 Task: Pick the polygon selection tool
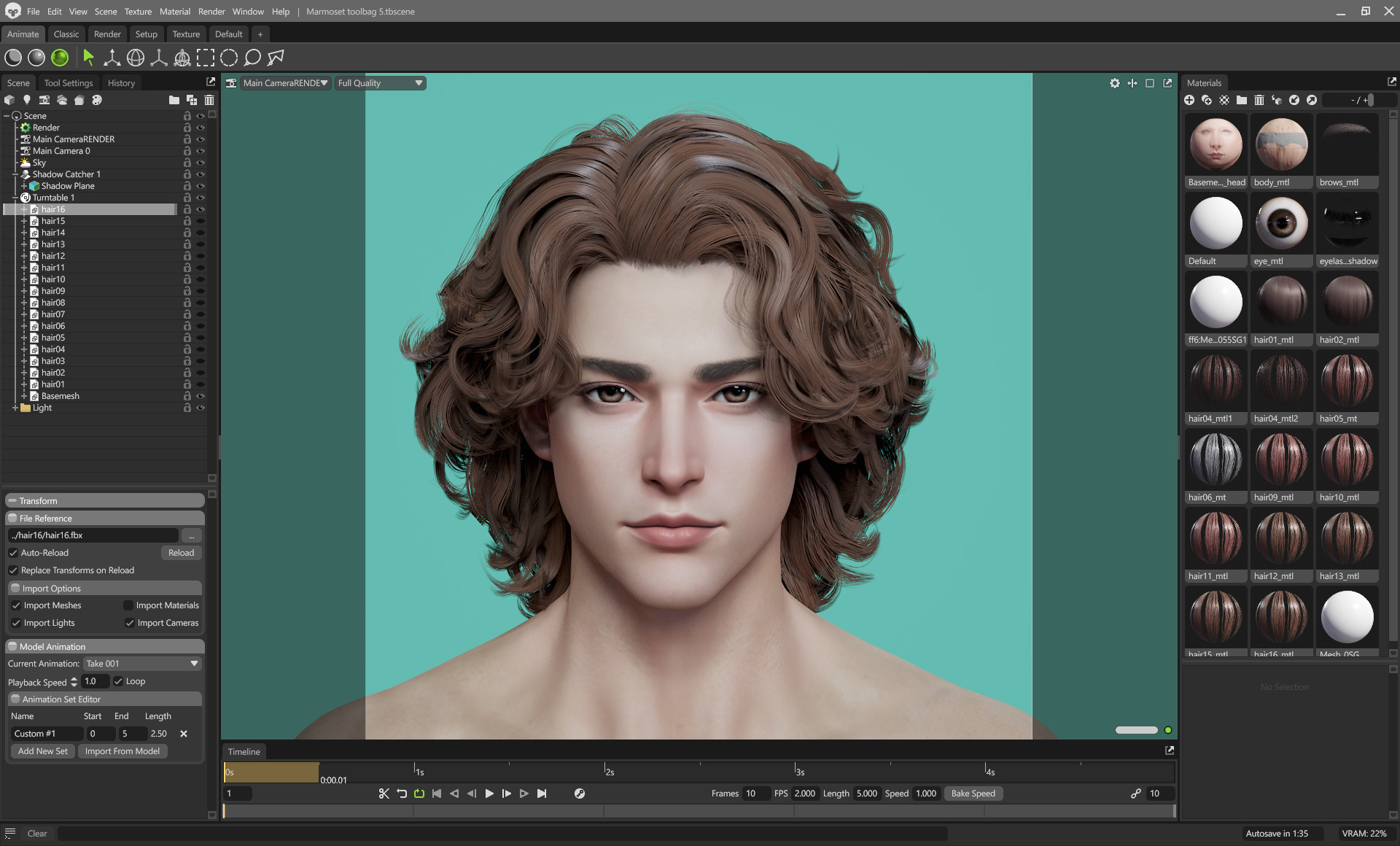tap(276, 58)
